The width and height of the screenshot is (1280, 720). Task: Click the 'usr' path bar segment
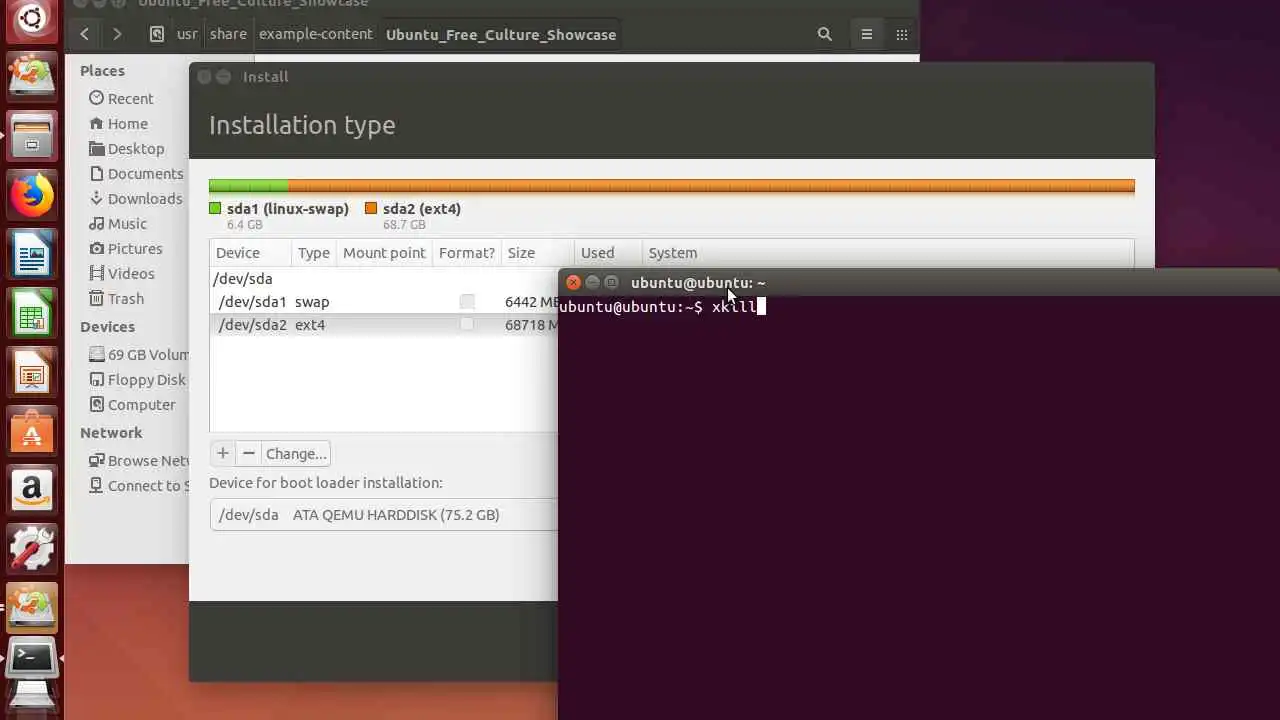(187, 34)
